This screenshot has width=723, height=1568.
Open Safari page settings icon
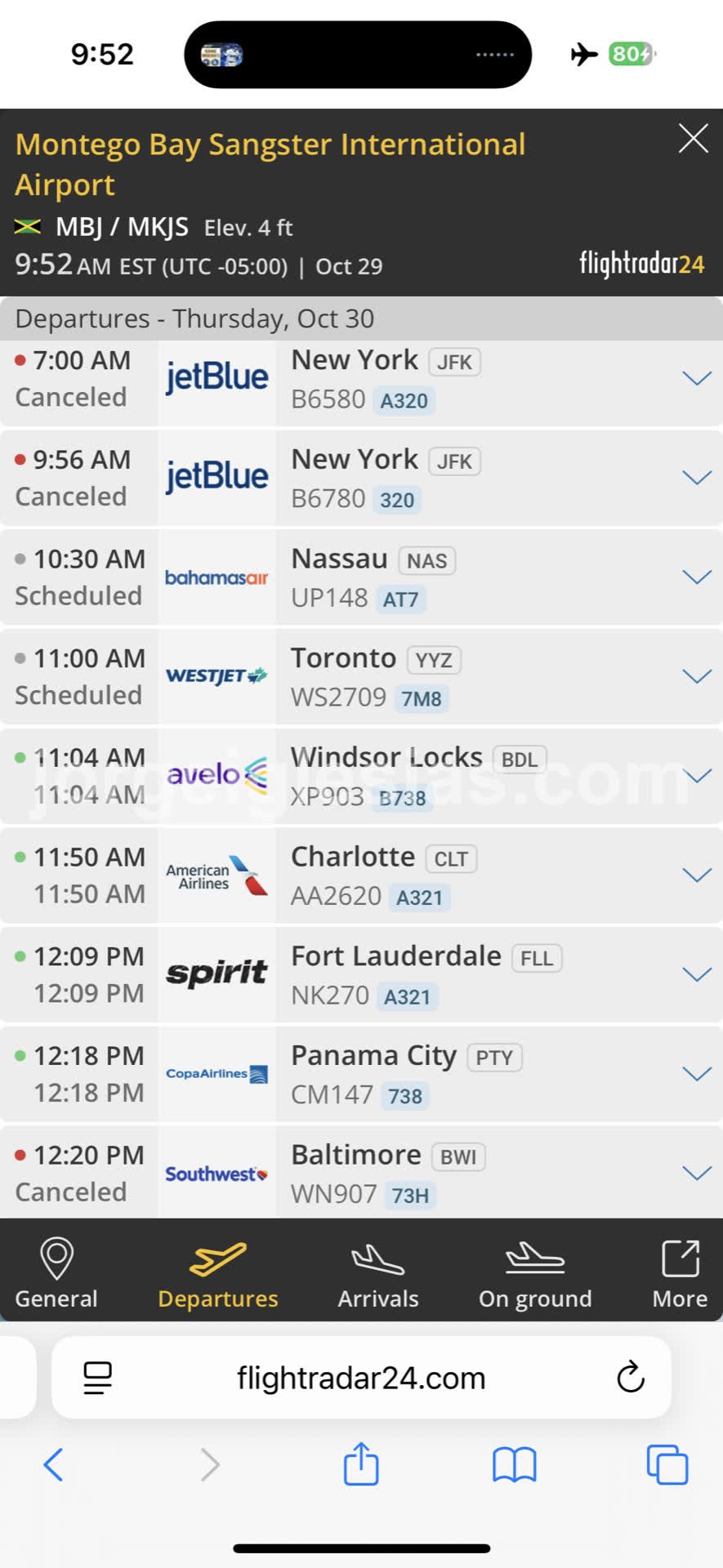point(98,1378)
